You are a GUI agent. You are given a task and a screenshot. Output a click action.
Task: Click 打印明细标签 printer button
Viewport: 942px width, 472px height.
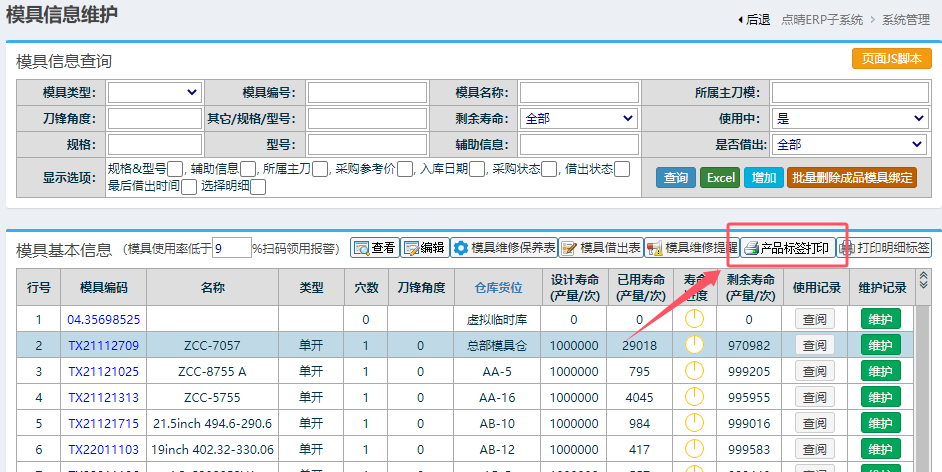[884, 248]
